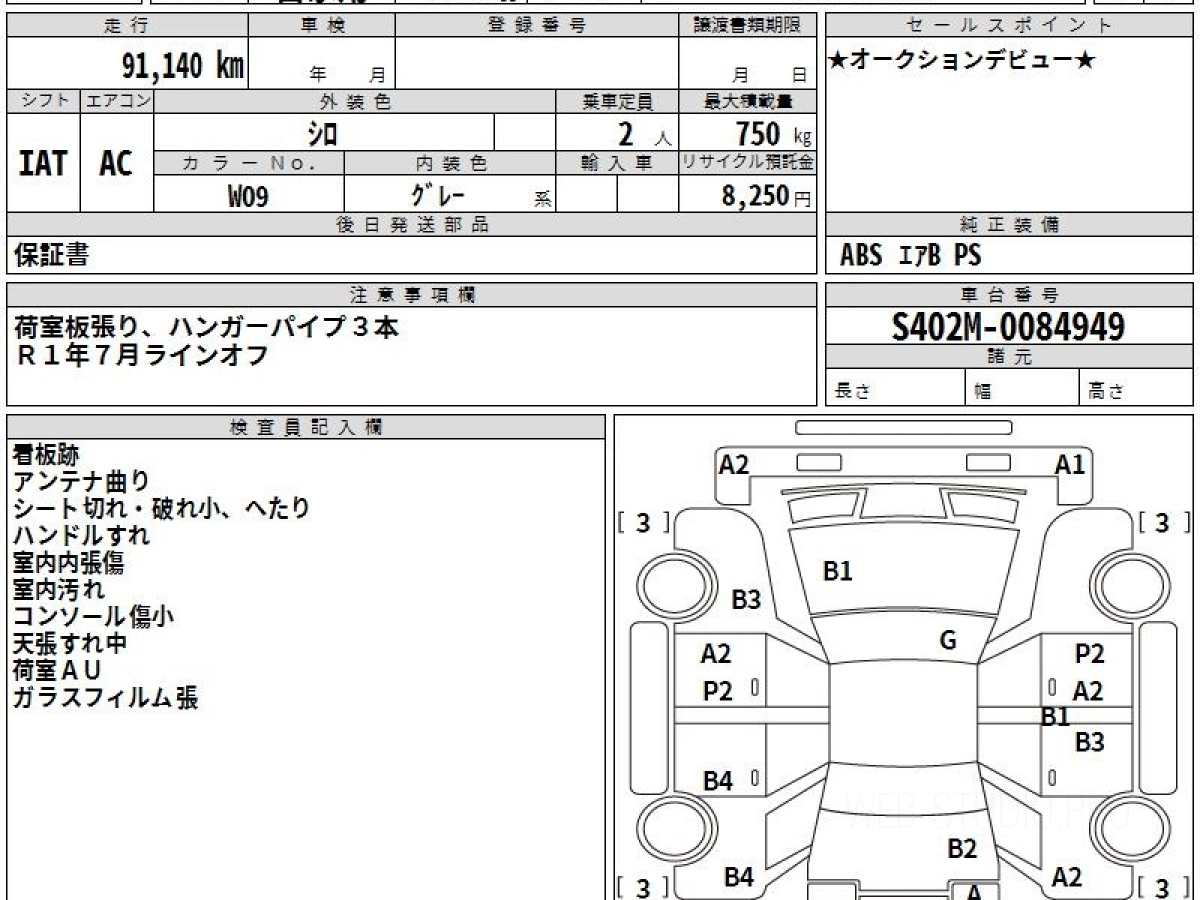Image resolution: width=1200 pixels, height=900 pixels.
Task: Click the A1 mark on the car diagram
Action: pos(1070,464)
